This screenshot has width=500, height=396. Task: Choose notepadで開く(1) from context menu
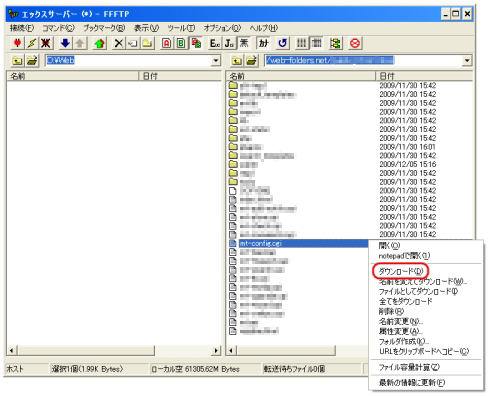(426, 256)
